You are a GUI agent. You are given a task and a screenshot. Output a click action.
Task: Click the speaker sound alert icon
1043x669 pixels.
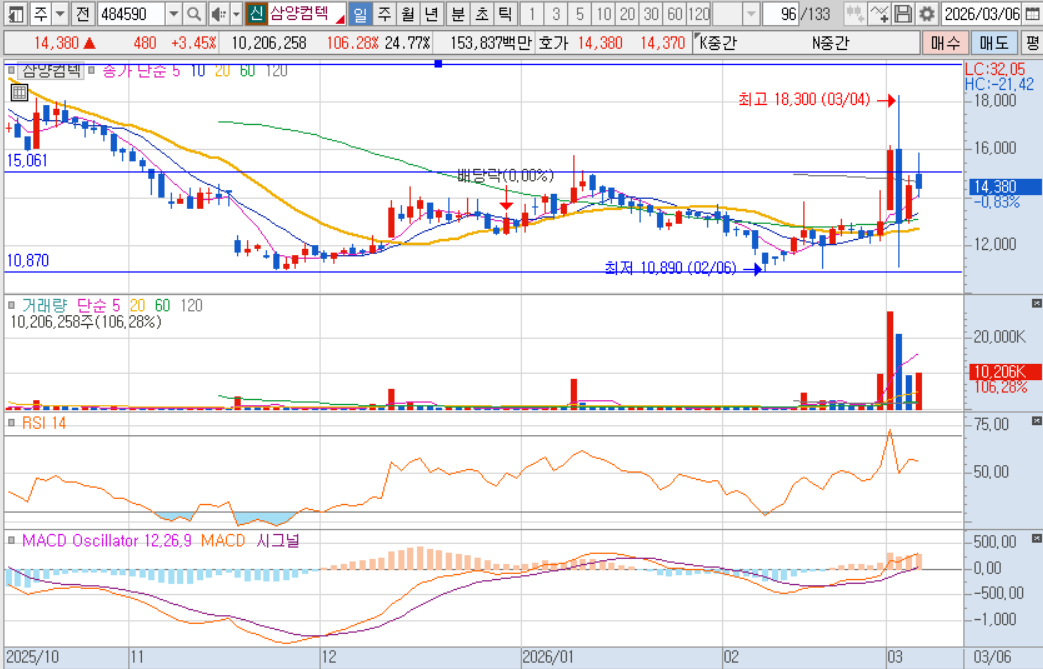(x=218, y=13)
